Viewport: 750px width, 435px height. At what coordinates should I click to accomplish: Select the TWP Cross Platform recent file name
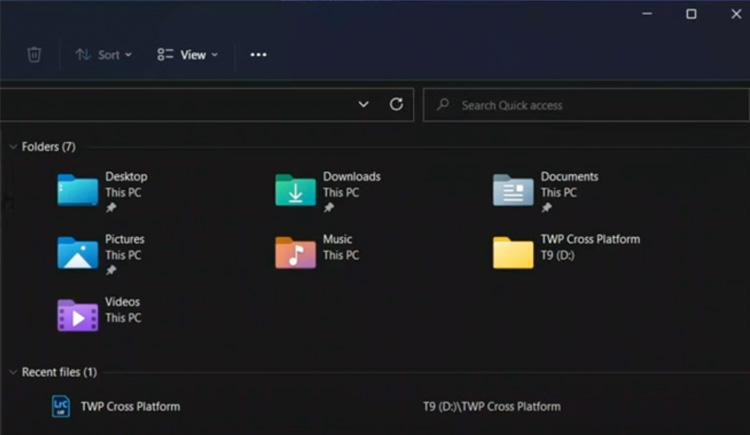tap(130, 407)
